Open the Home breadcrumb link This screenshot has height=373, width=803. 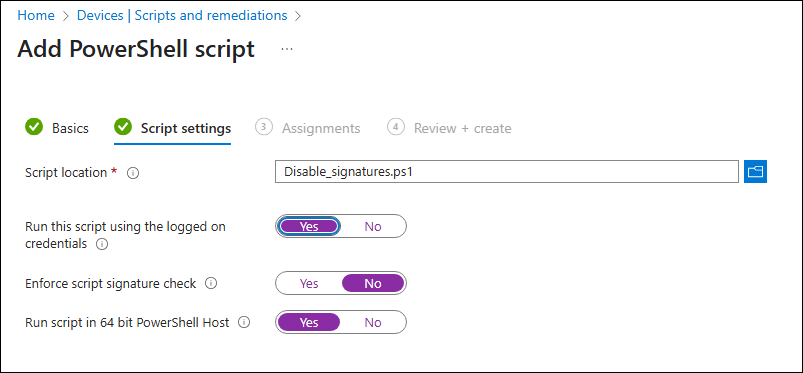36,15
